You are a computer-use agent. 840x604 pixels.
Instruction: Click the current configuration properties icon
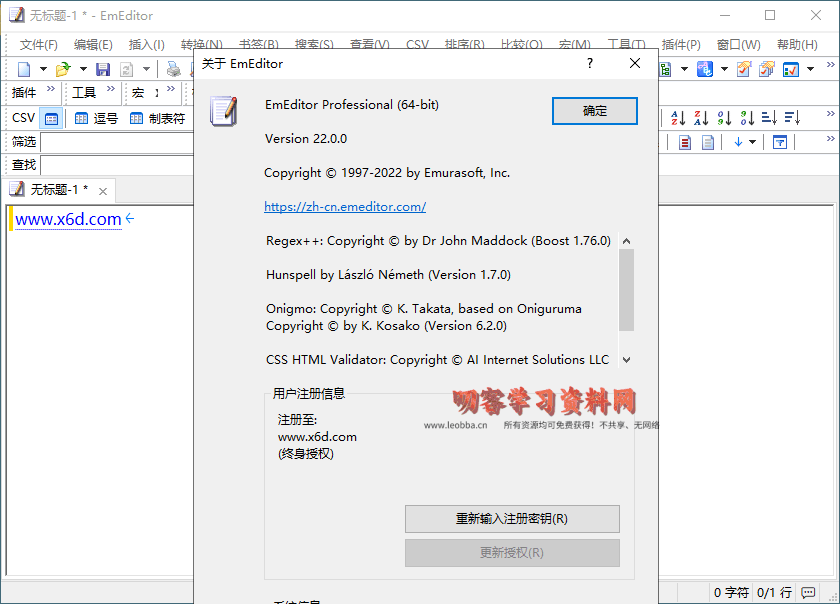[x=744, y=69]
